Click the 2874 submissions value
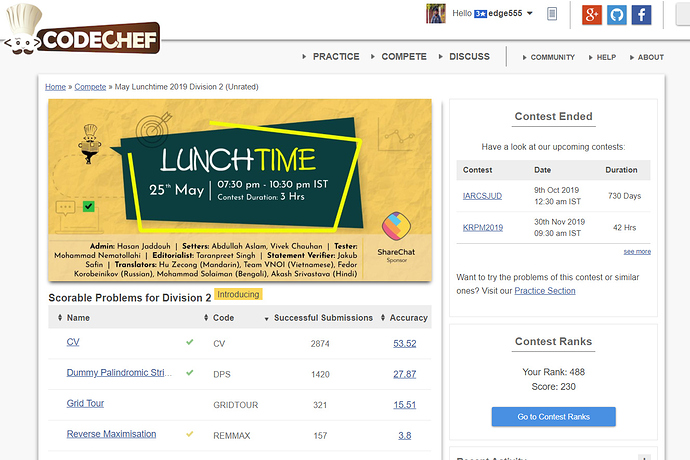The height and width of the screenshot is (460, 690). [x=320, y=344]
